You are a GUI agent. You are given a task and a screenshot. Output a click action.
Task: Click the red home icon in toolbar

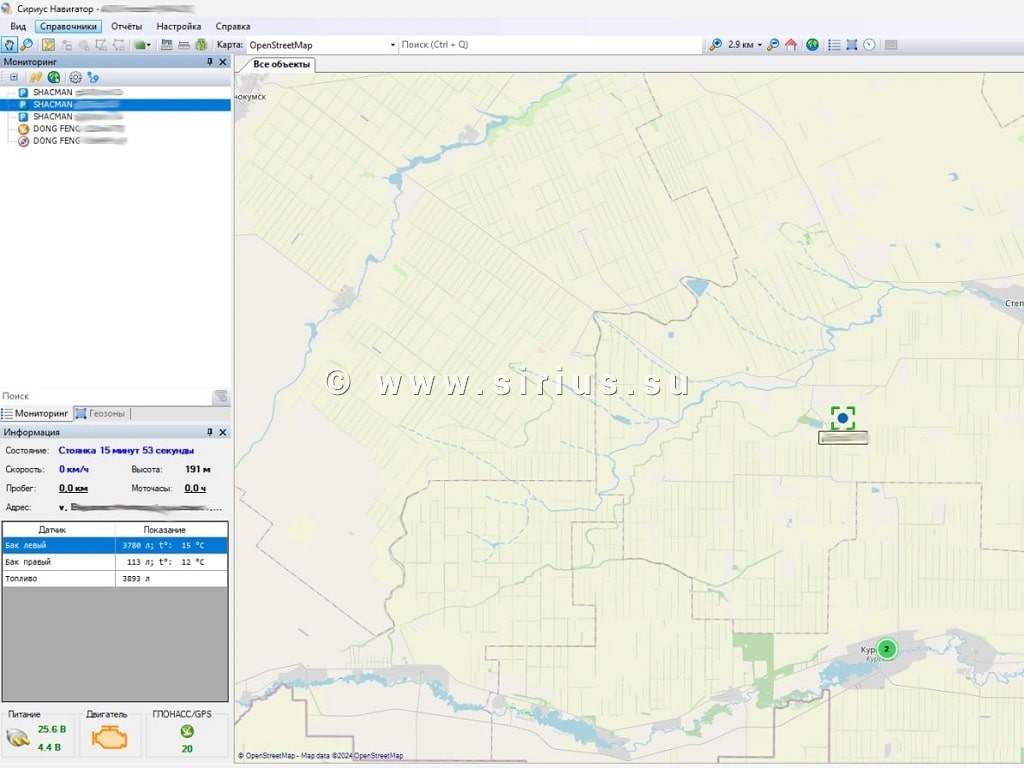pyautogui.click(x=791, y=45)
